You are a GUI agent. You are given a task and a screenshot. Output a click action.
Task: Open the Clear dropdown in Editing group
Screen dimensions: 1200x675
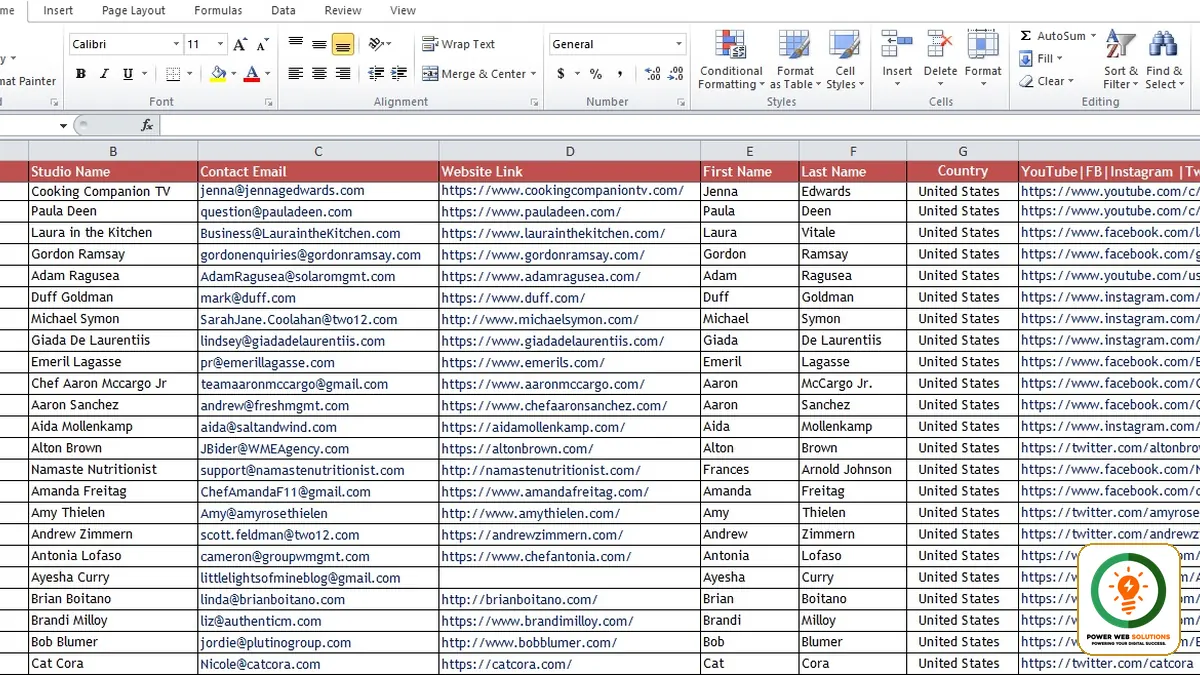(1047, 81)
